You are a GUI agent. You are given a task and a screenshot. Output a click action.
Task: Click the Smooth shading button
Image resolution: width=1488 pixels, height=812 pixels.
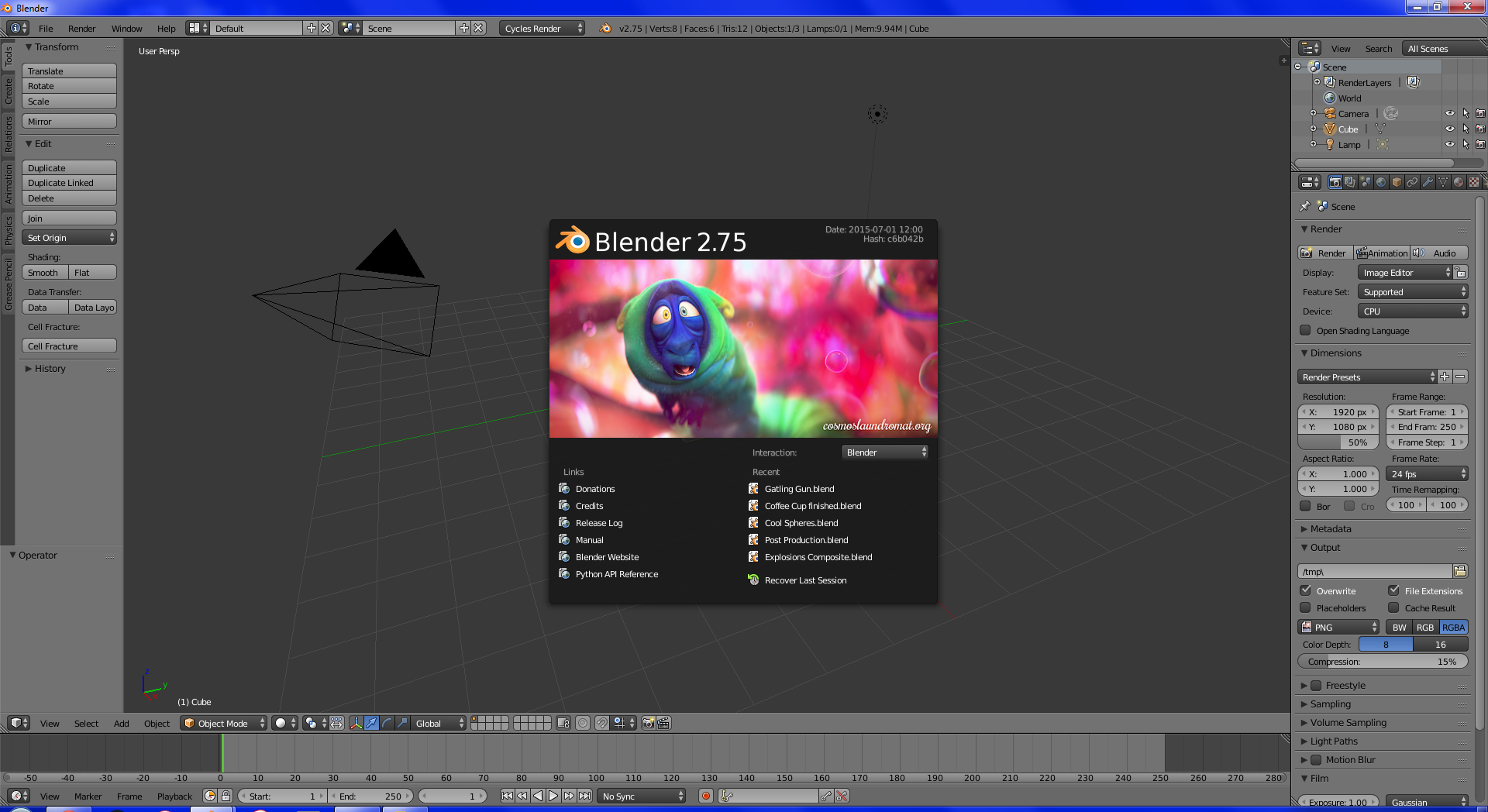[43, 272]
